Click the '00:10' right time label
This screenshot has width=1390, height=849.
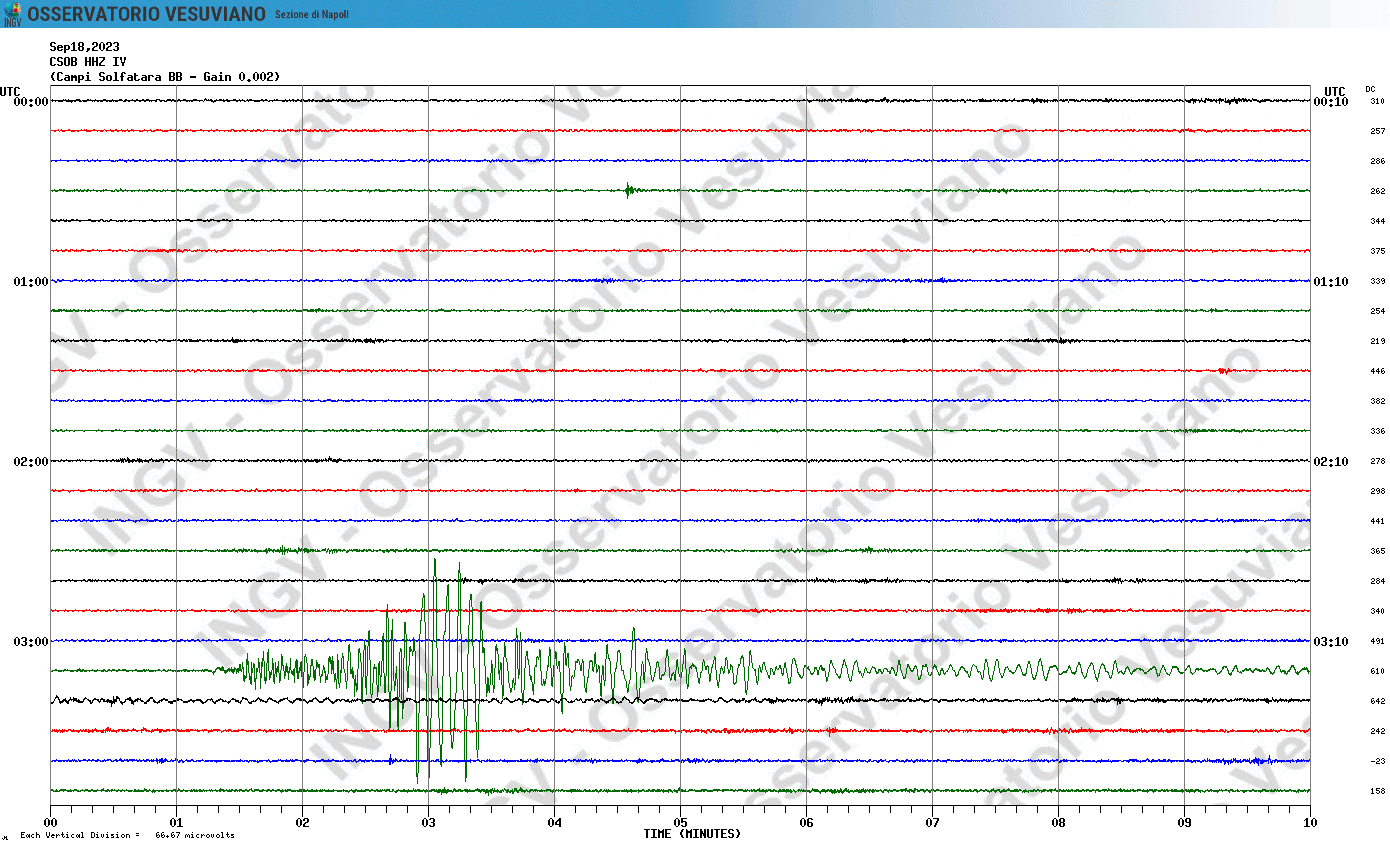(x=1331, y=101)
